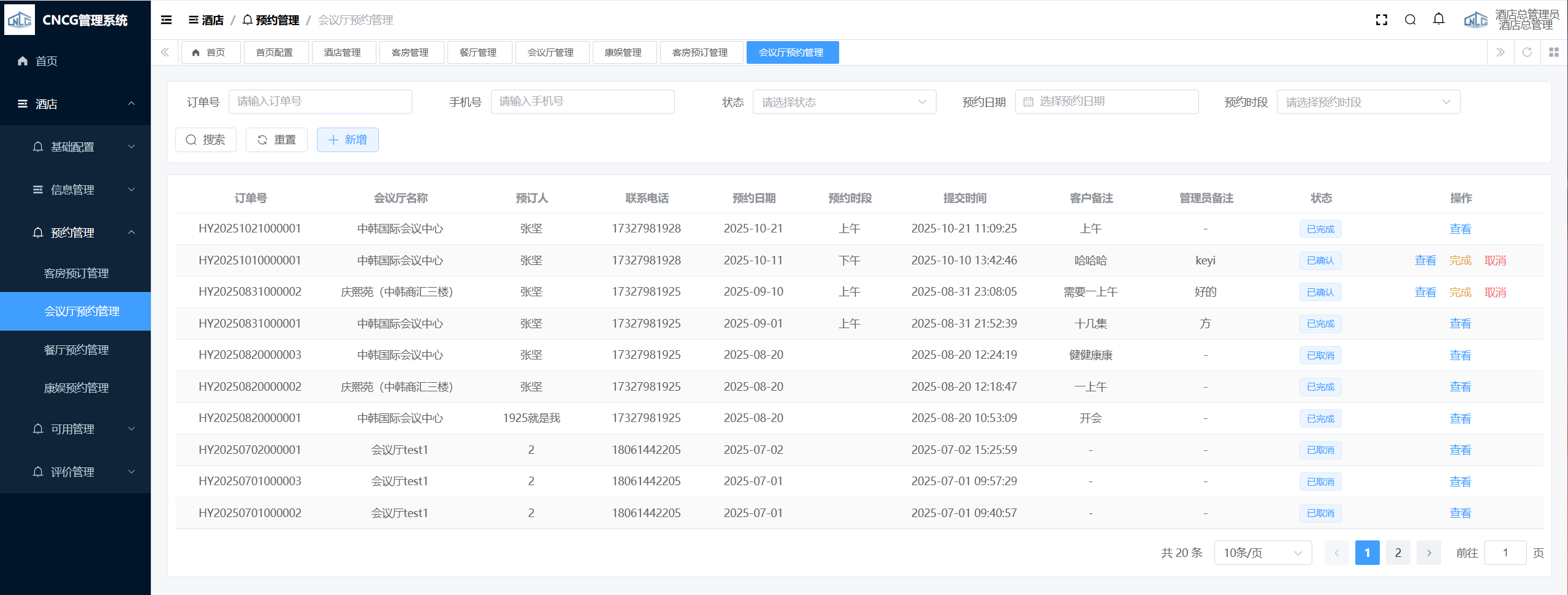Screen dimensions: 1568x595
Task: Go to page 2 of results
Action: tap(1398, 553)
